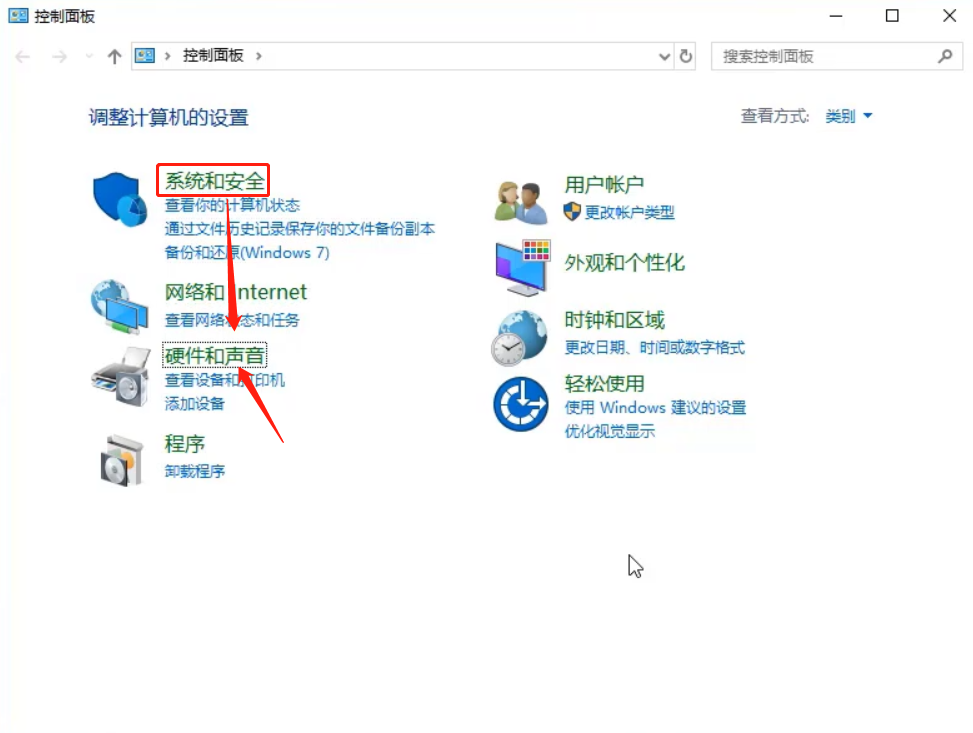This screenshot has width=973, height=733.
Task: Click the UAC shield beside 更改帐户类型
Action: pyautogui.click(x=572, y=212)
